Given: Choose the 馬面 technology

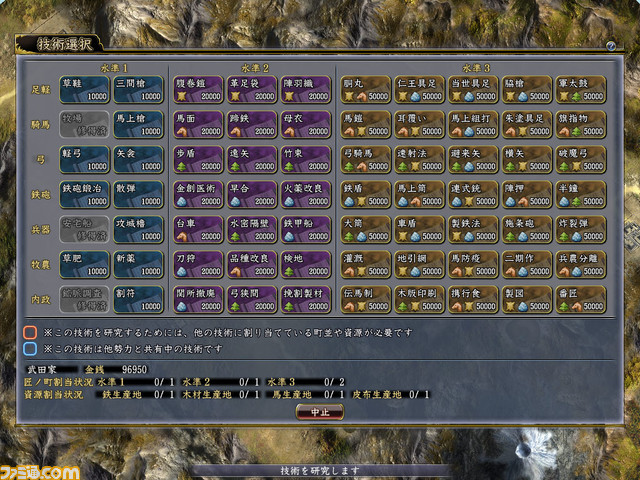Looking at the screenshot, I should point(198,124).
